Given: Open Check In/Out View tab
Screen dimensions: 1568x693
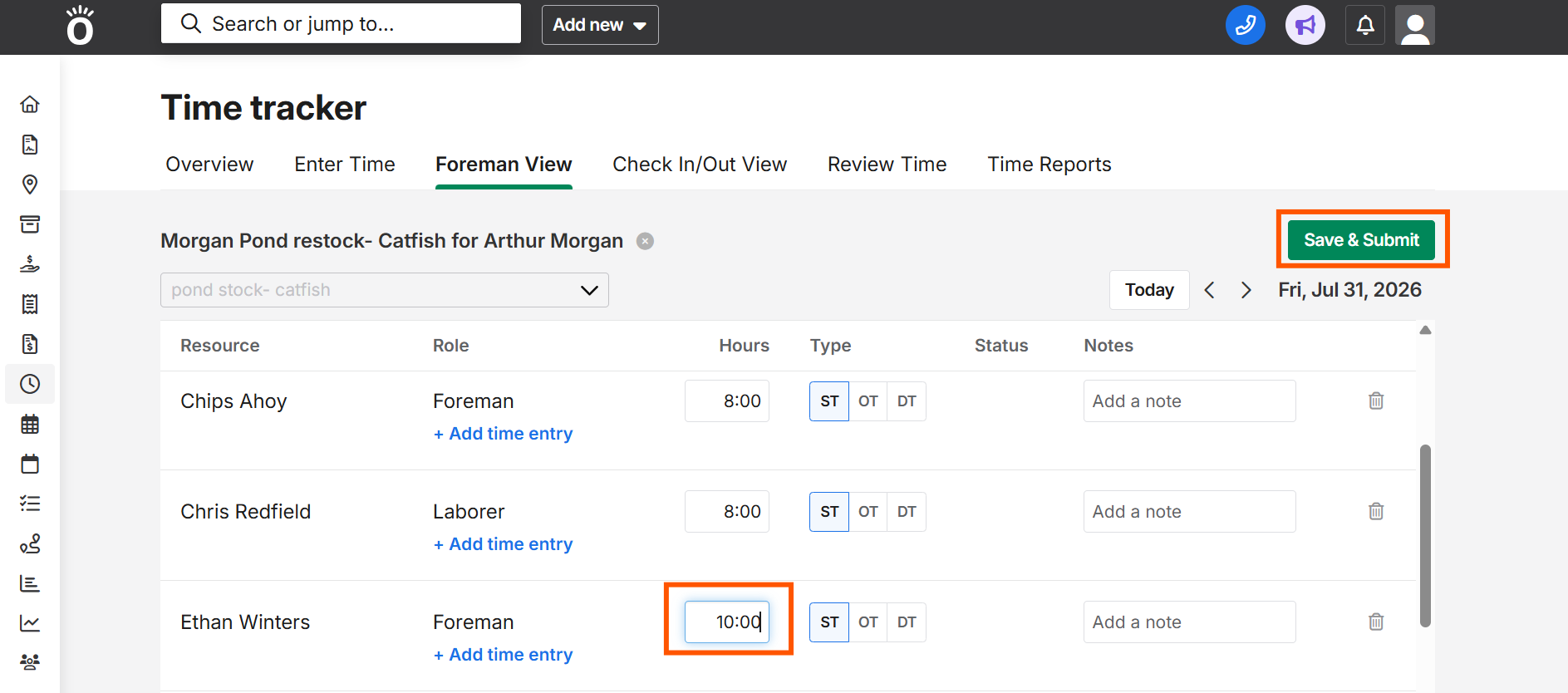Looking at the screenshot, I should point(700,165).
